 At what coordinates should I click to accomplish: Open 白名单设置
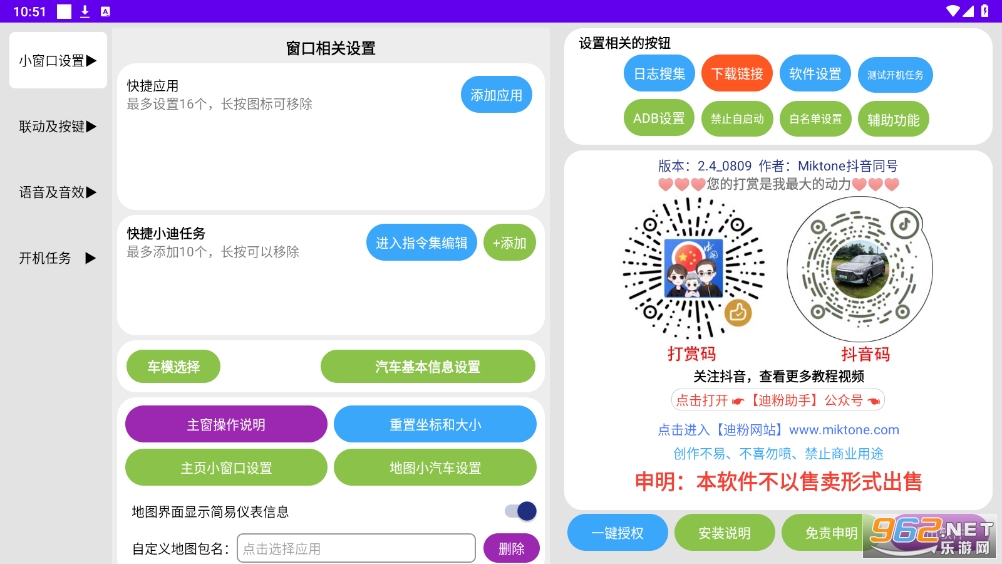point(815,119)
